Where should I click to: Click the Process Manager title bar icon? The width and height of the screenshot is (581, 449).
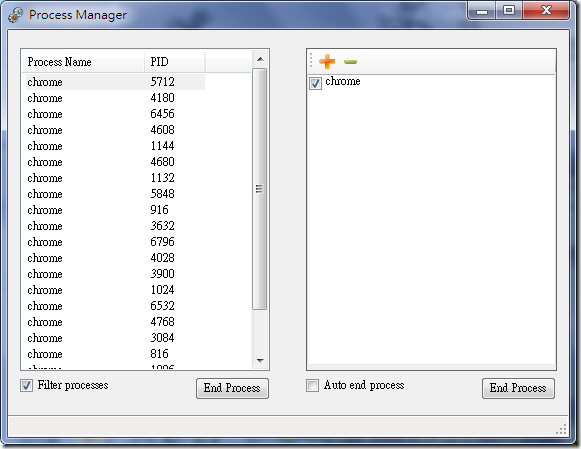pyautogui.click(x=16, y=15)
